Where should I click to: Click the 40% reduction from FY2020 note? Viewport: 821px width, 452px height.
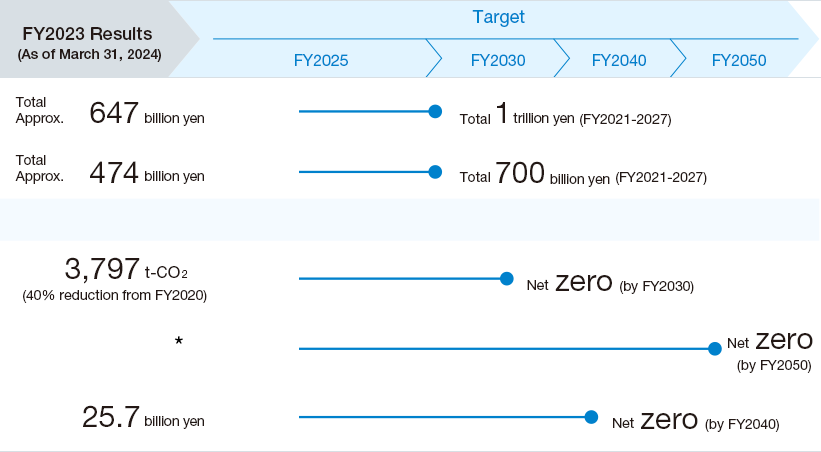point(115,295)
